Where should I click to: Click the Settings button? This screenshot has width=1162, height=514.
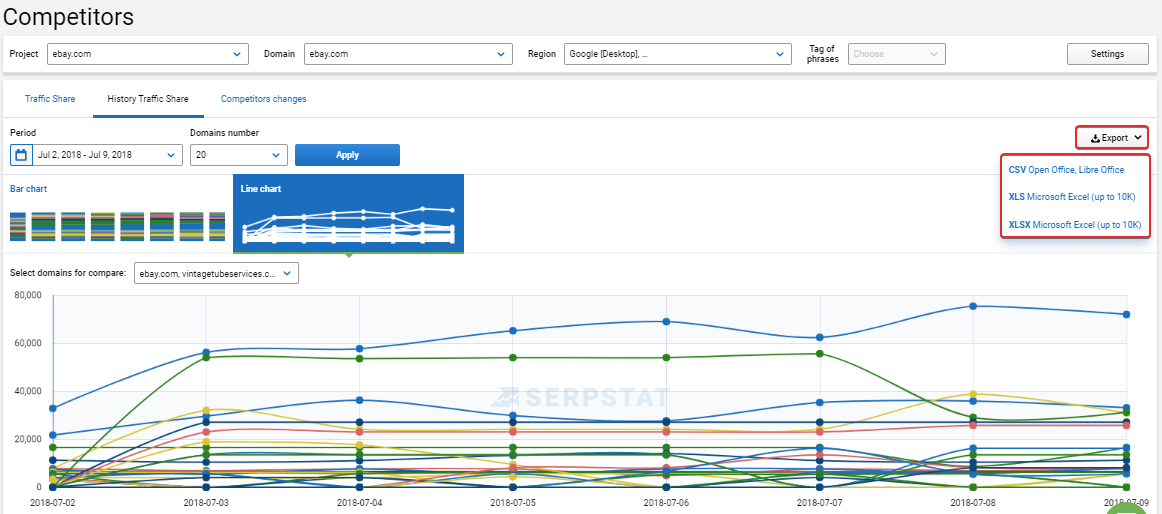[1107, 54]
